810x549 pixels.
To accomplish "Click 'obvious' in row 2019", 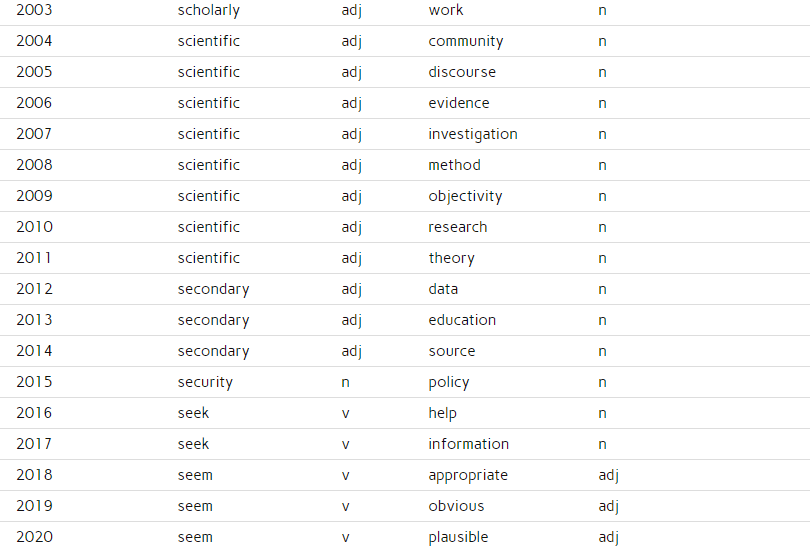I will coord(456,506).
